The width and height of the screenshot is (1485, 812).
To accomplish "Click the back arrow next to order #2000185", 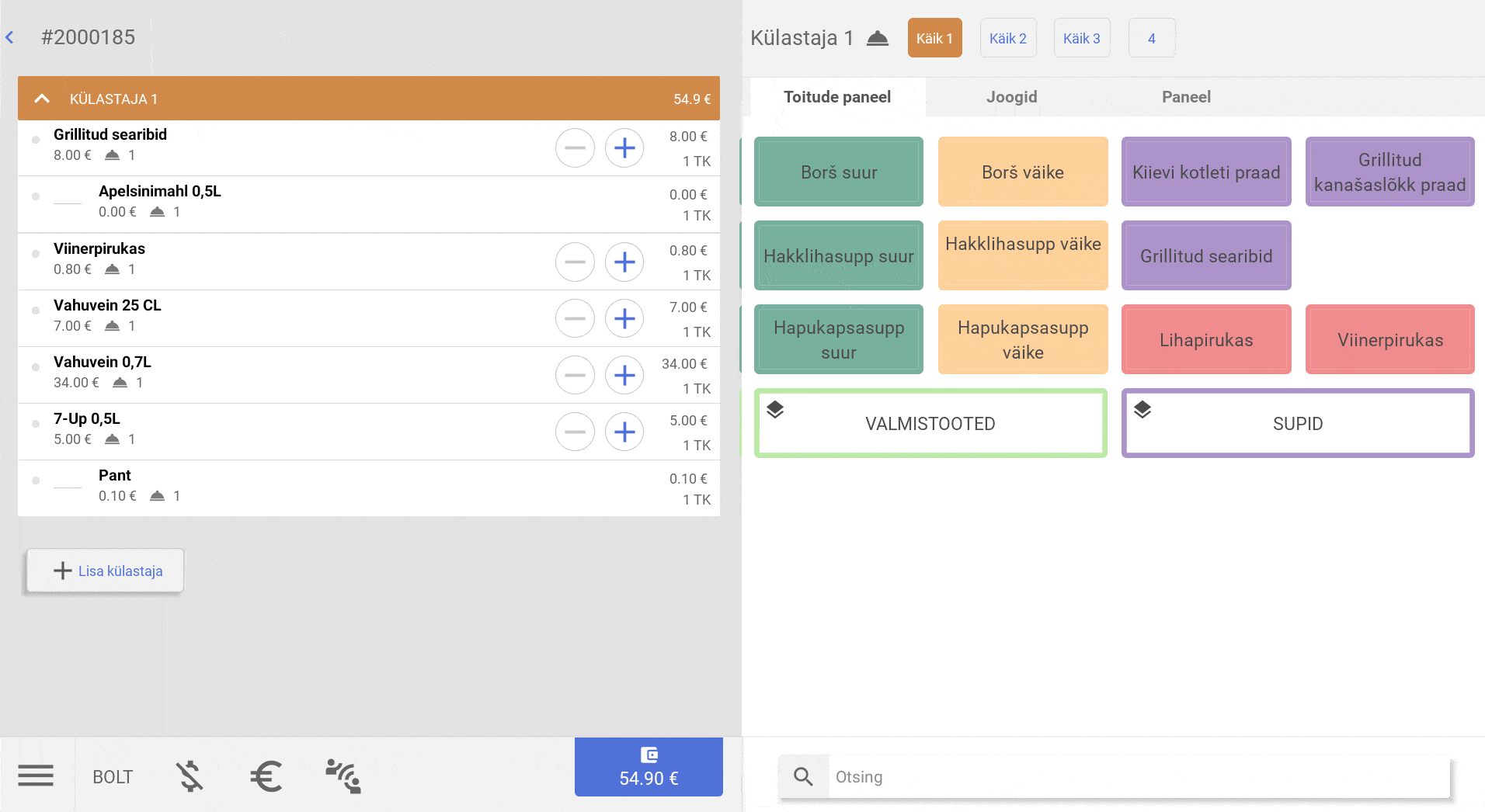I will (10, 37).
